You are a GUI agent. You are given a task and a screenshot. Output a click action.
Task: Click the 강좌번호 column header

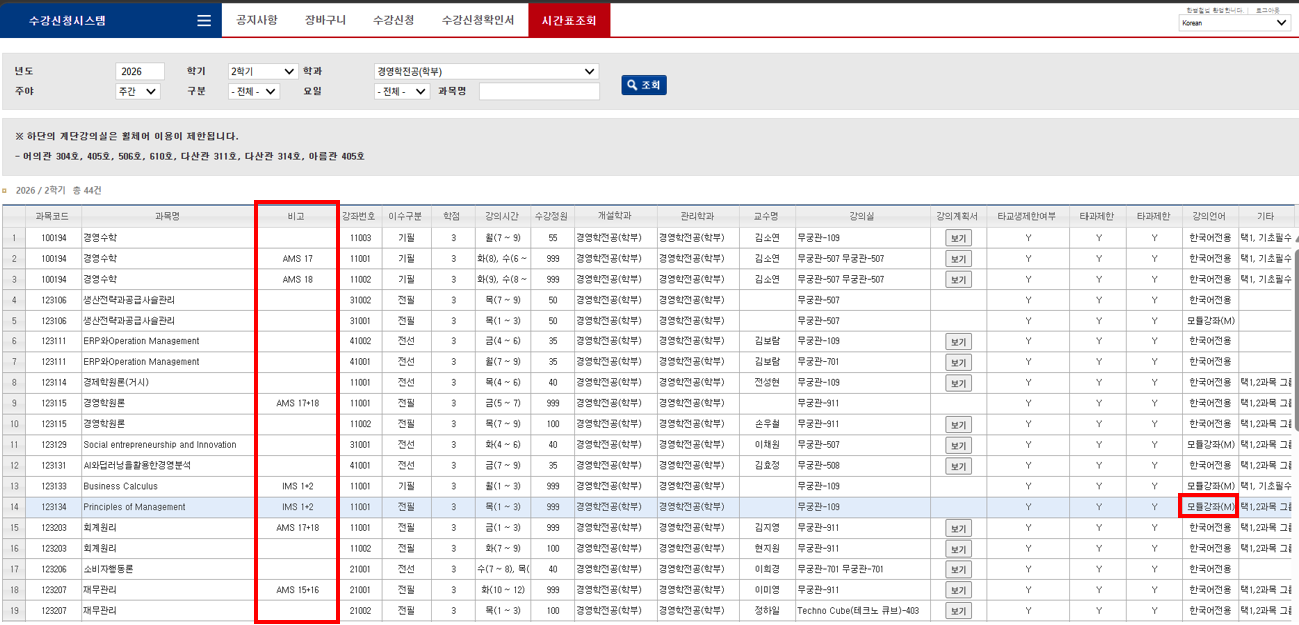tap(360, 216)
